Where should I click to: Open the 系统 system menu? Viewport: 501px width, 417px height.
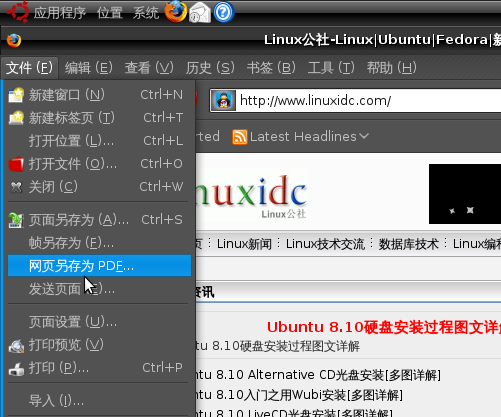[146, 13]
